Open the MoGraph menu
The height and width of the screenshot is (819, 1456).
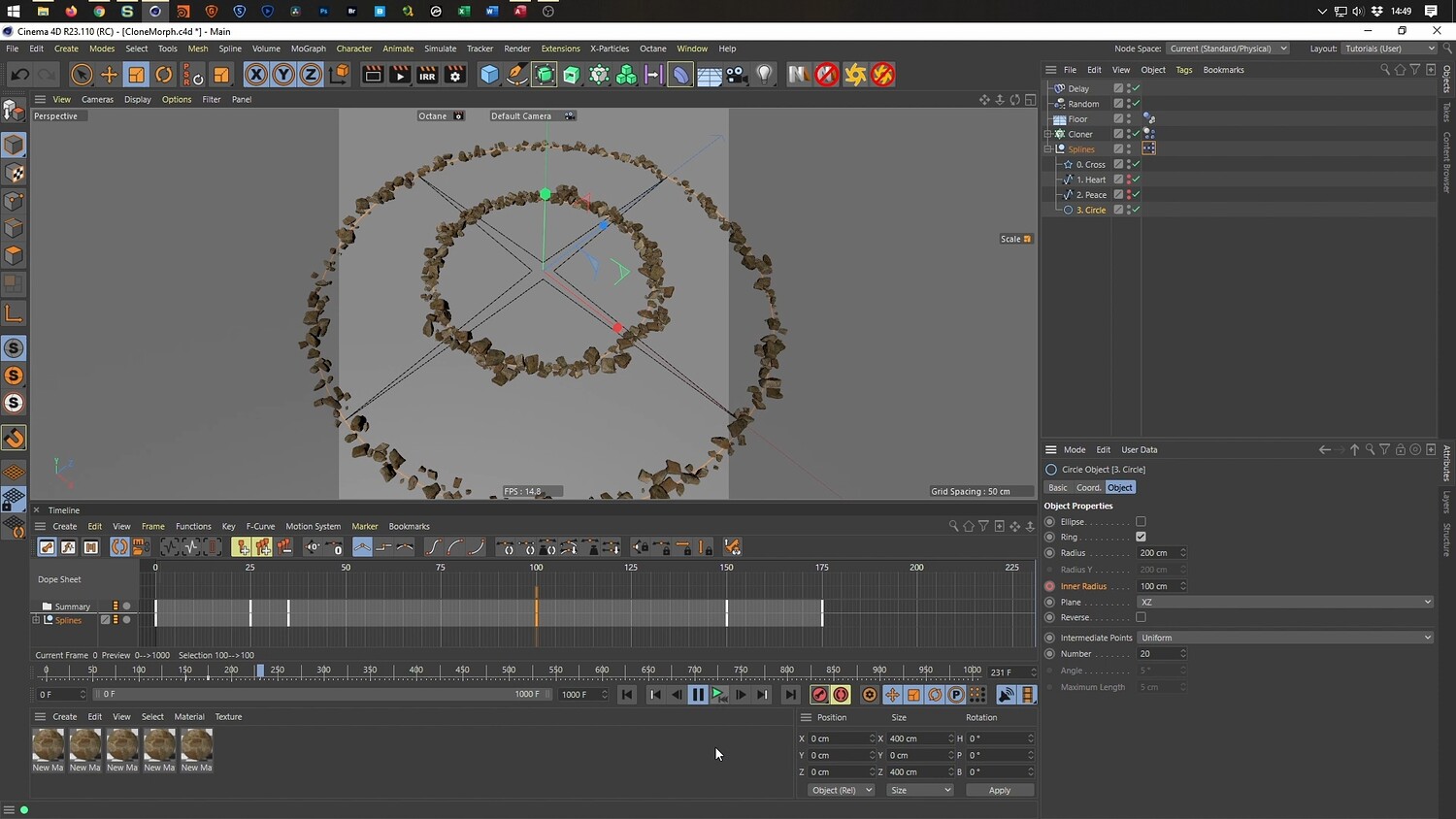click(x=308, y=49)
